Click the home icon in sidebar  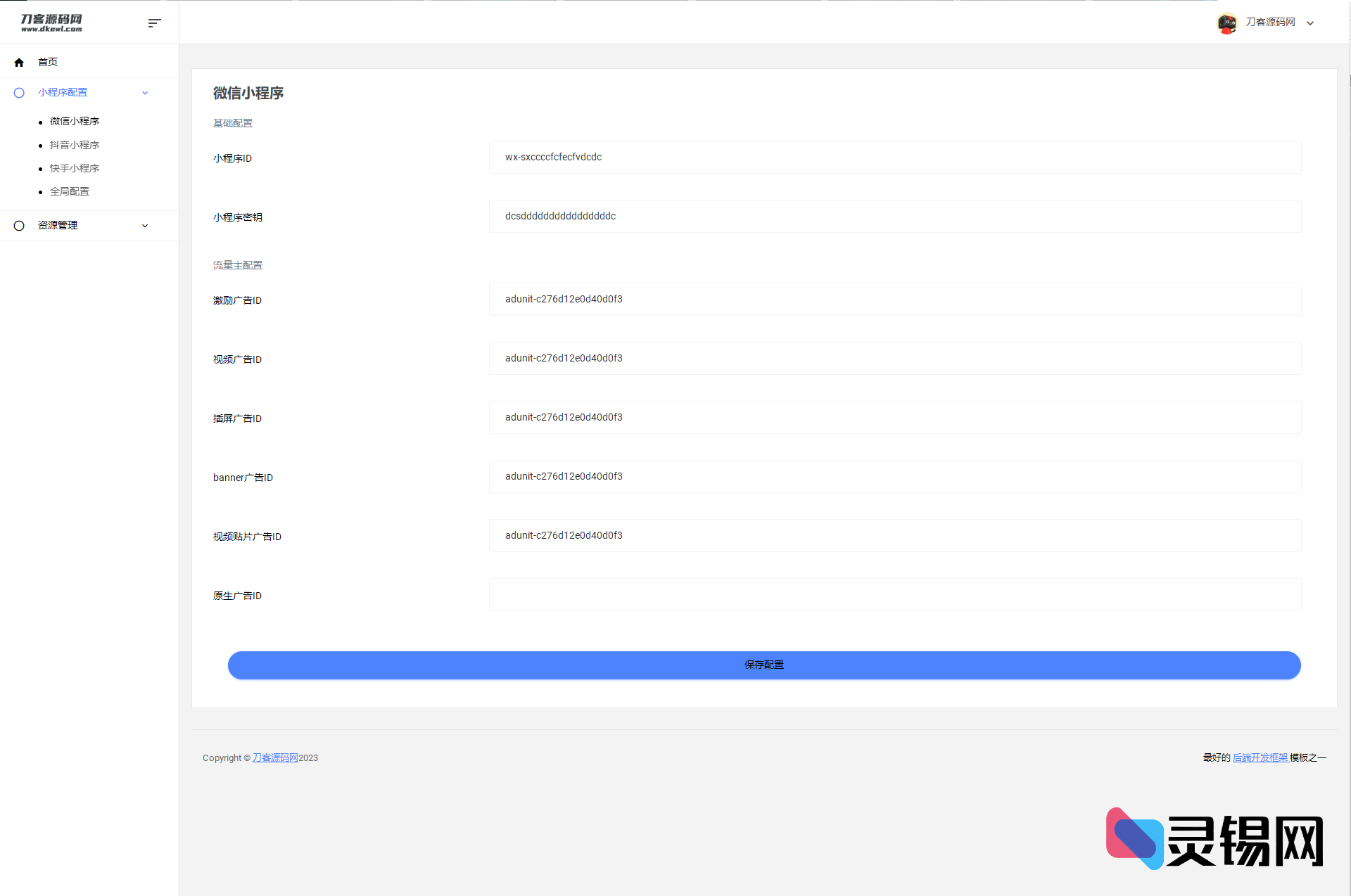pos(19,63)
